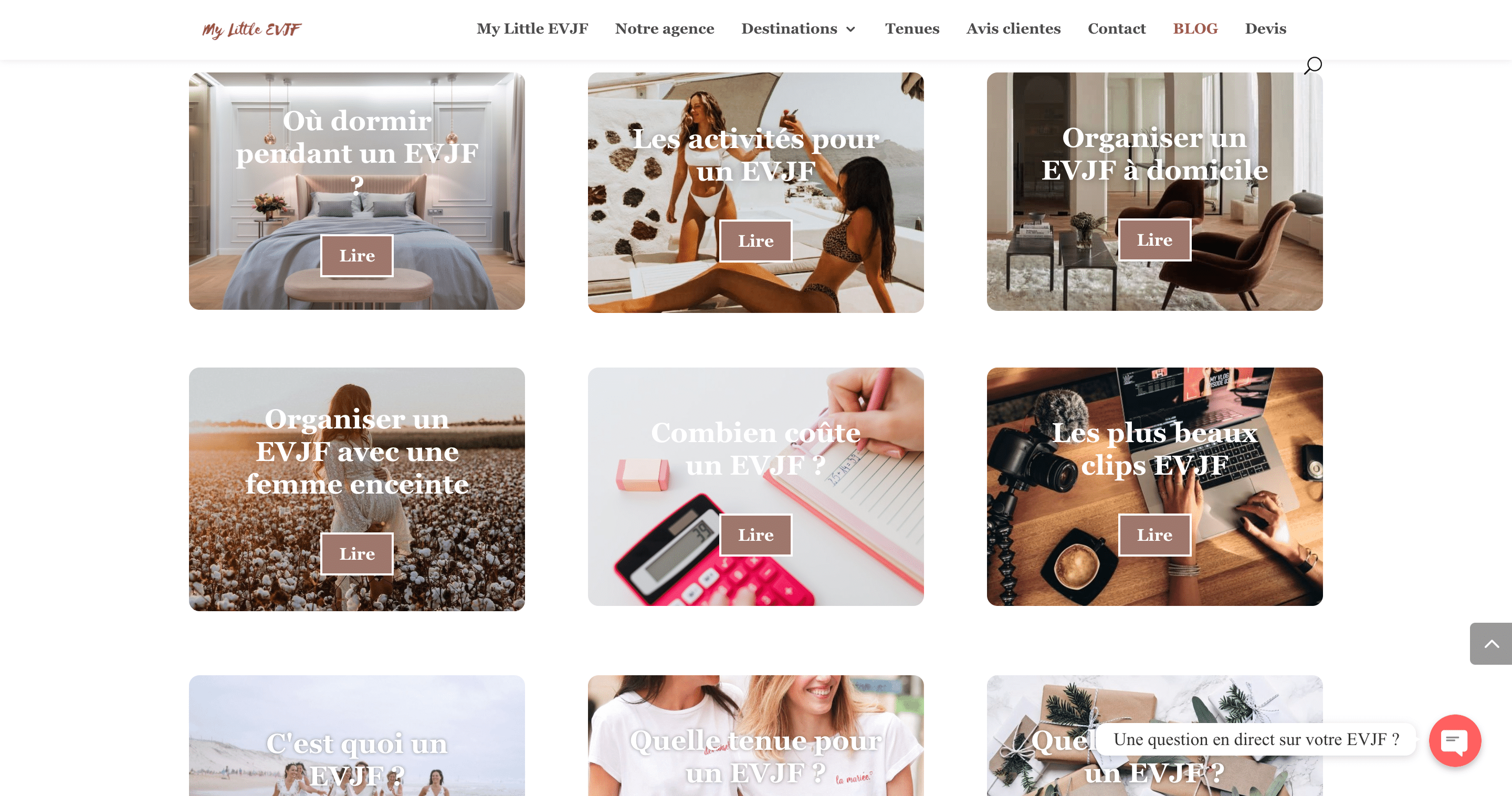Click the scroll-to-top arrow icon
The image size is (1512, 796).
click(x=1492, y=645)
